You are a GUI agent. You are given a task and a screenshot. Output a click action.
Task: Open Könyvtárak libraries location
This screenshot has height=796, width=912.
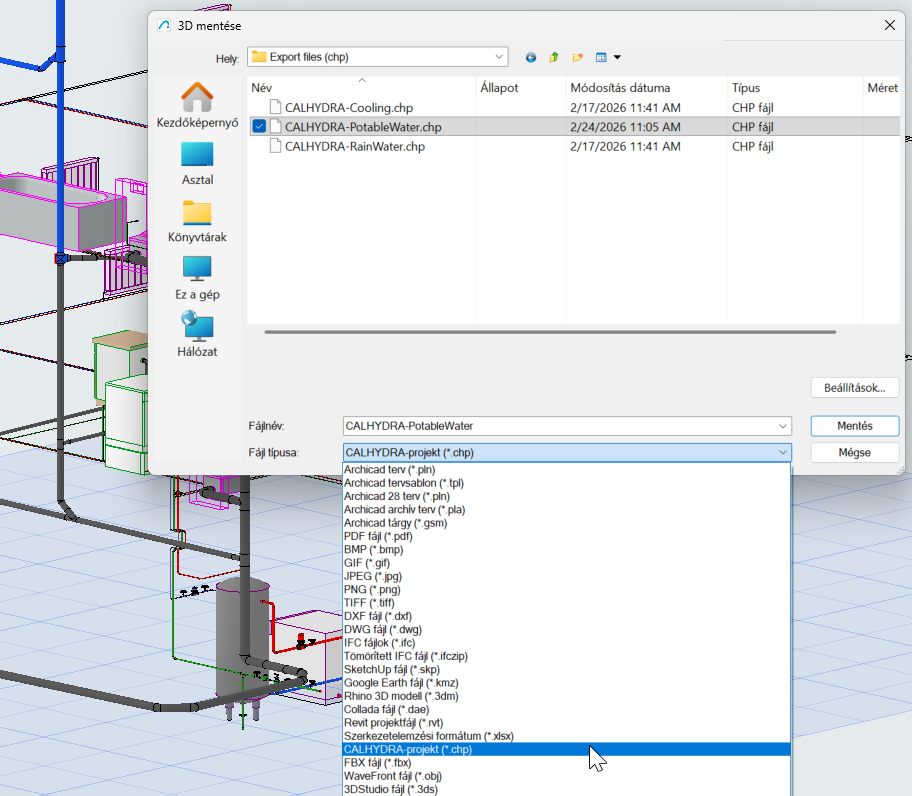(197, 221)
